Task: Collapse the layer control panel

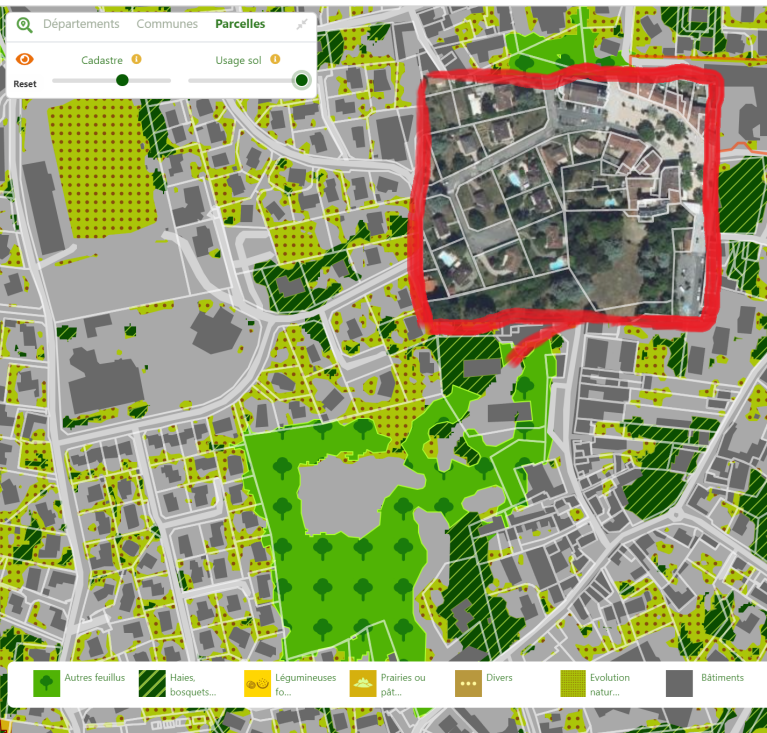Action: coord(302,25)
